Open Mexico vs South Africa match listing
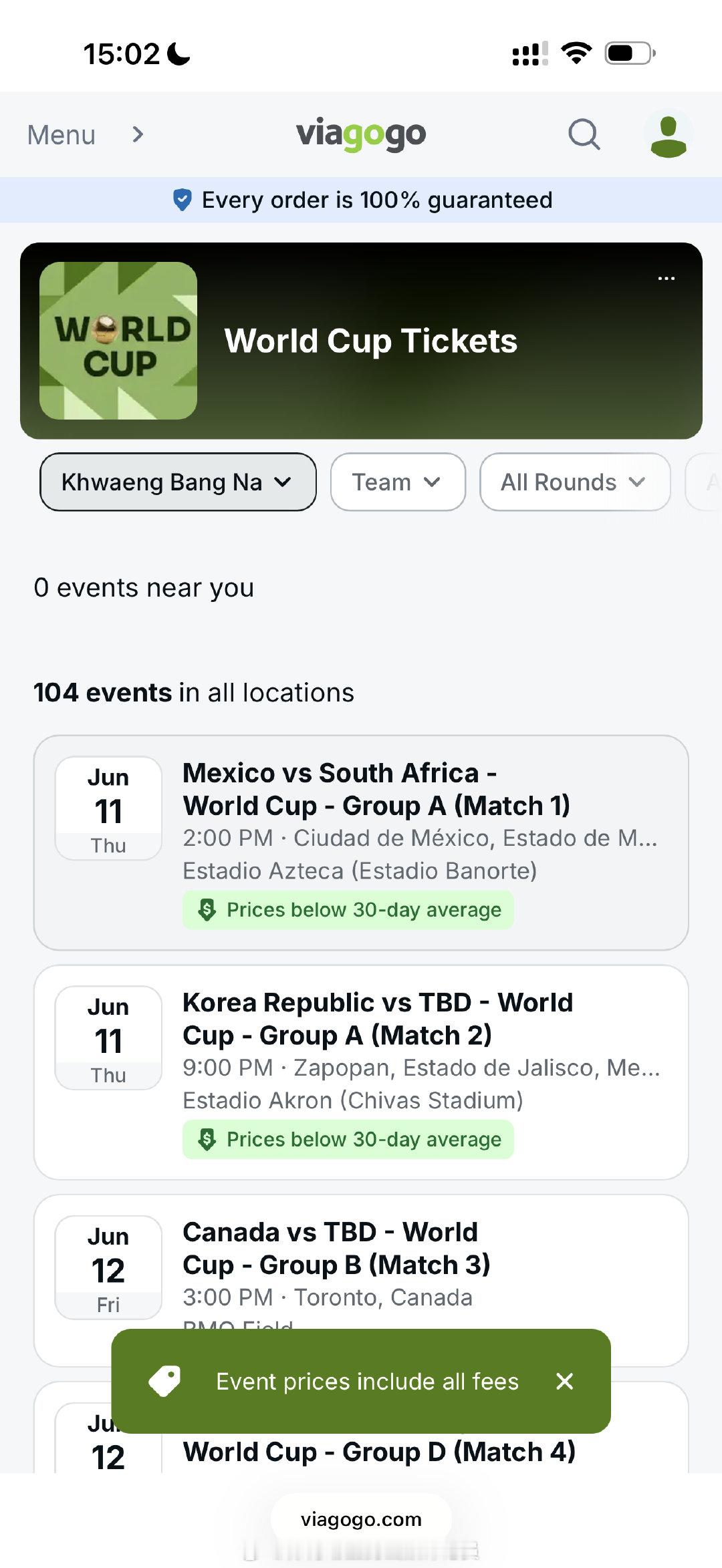 pos(376,789)
